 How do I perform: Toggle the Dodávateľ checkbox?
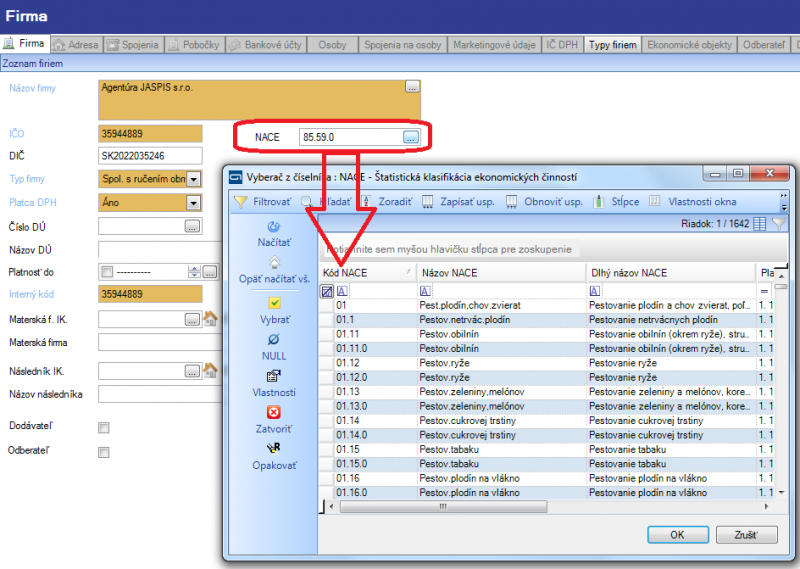(104, 428)
